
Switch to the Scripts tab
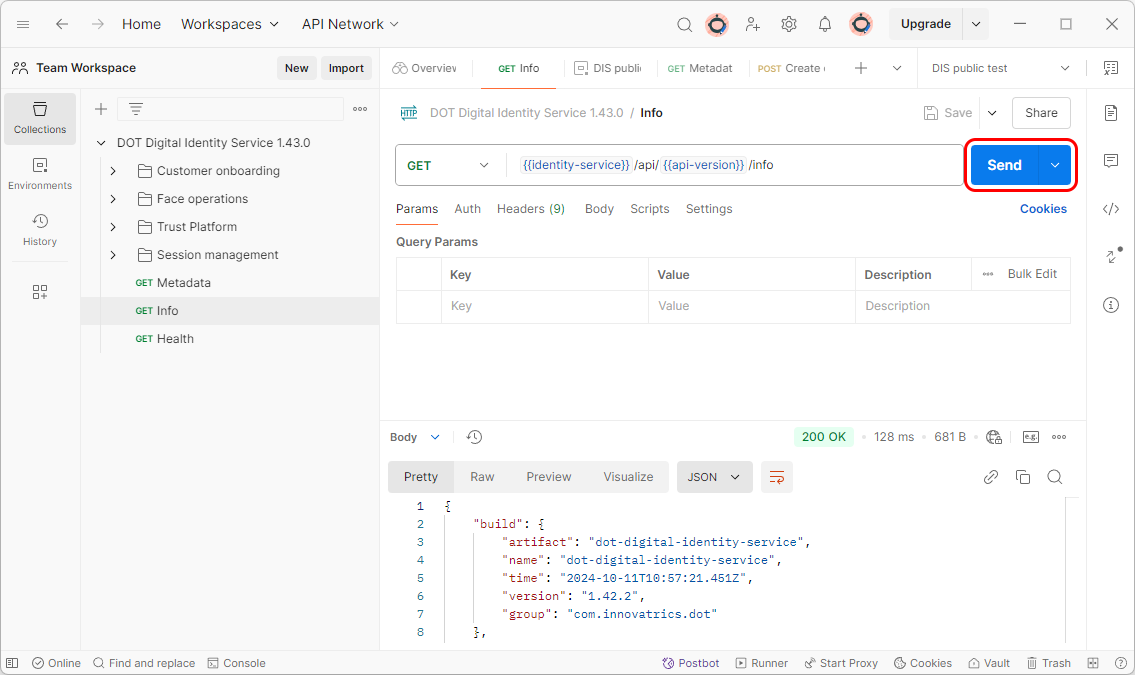pos(649,209)
